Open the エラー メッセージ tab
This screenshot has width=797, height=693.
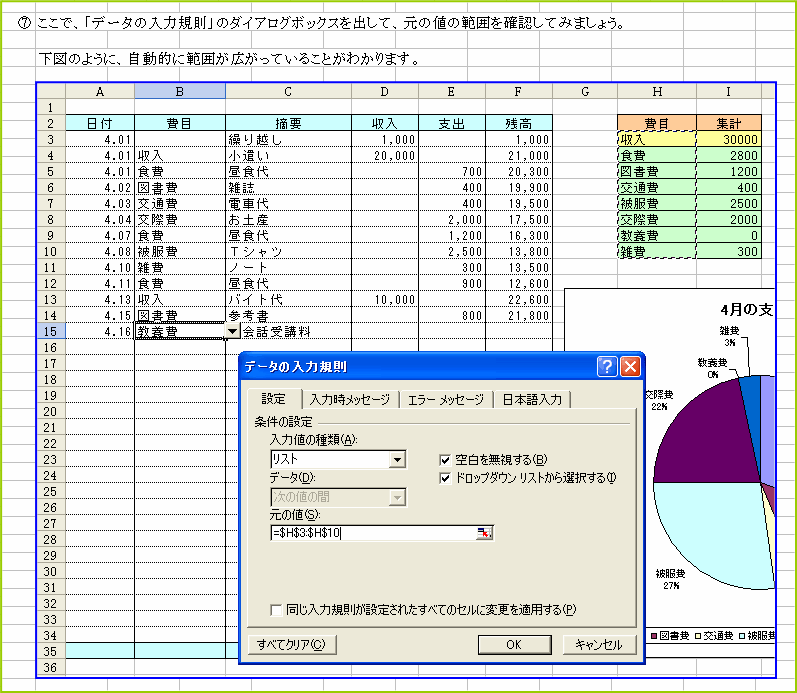[x=446, y=400]
